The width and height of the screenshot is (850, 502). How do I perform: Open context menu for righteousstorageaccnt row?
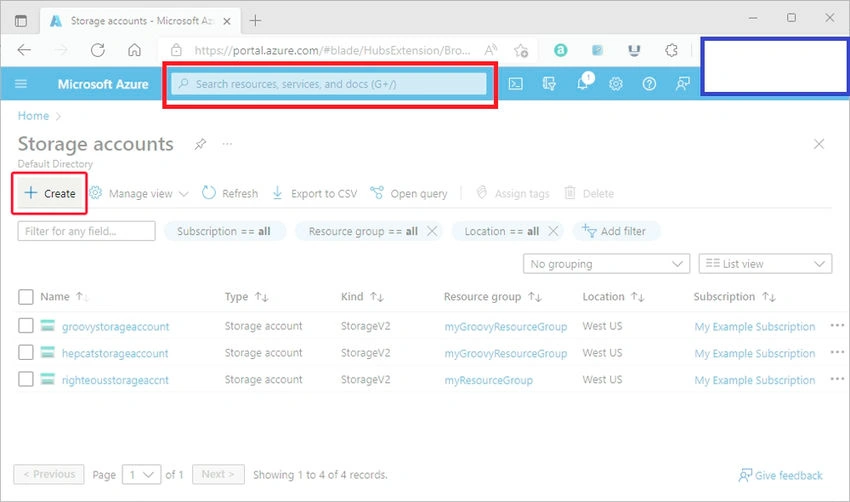pyautogui.click(x=837, y=378)
